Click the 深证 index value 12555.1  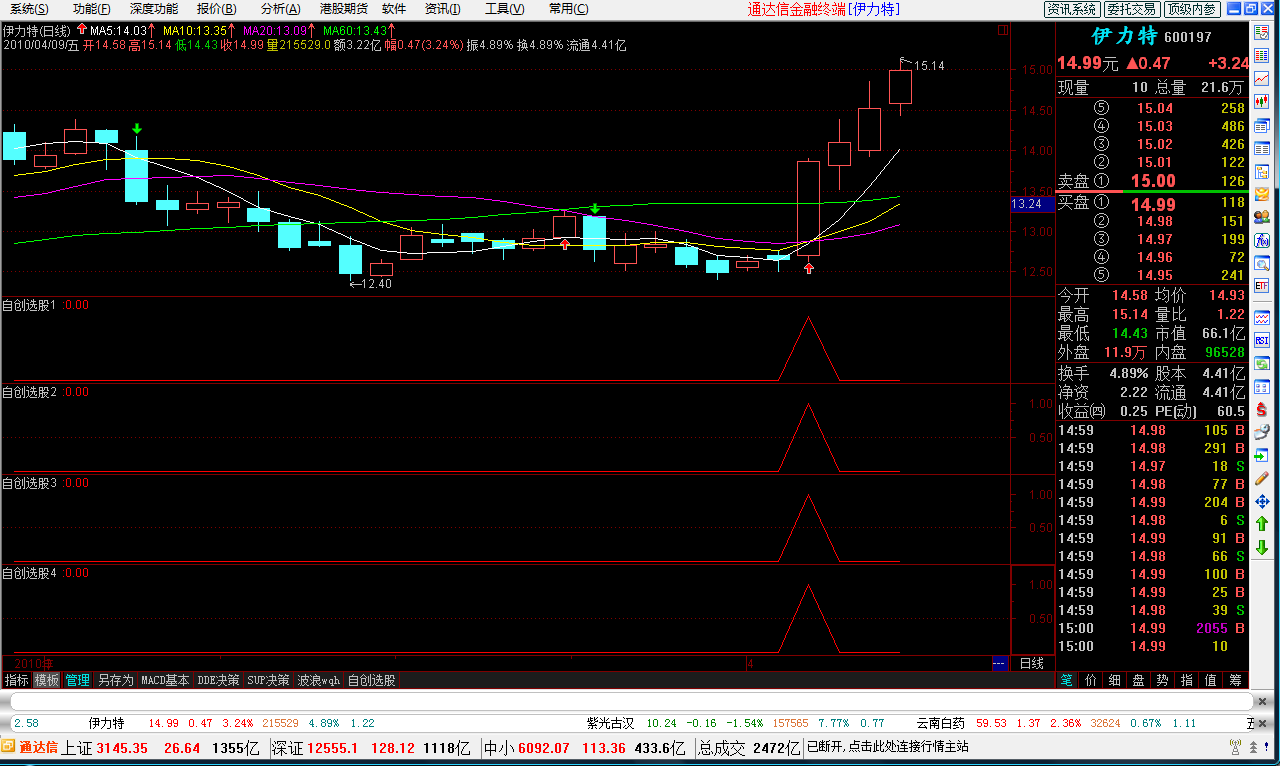(x=333, y=748)
